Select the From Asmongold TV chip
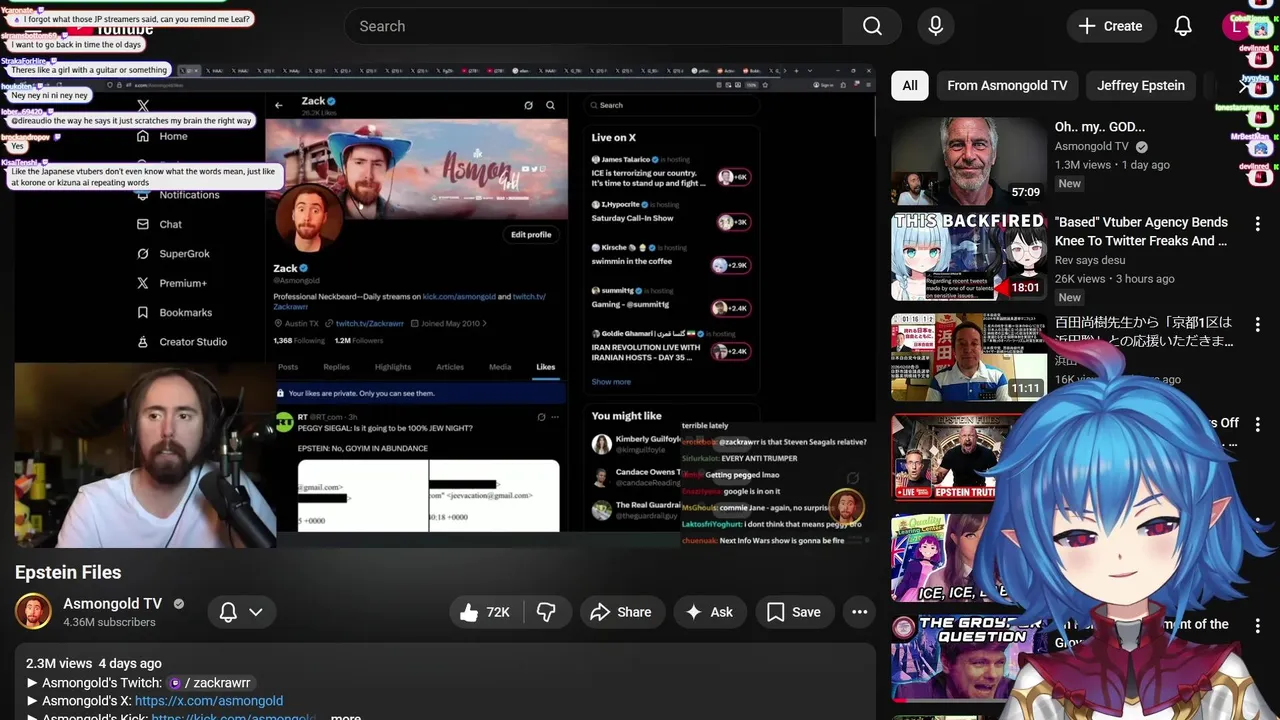The width and height of the screenshot is (1280, 720). point(1007,85)
